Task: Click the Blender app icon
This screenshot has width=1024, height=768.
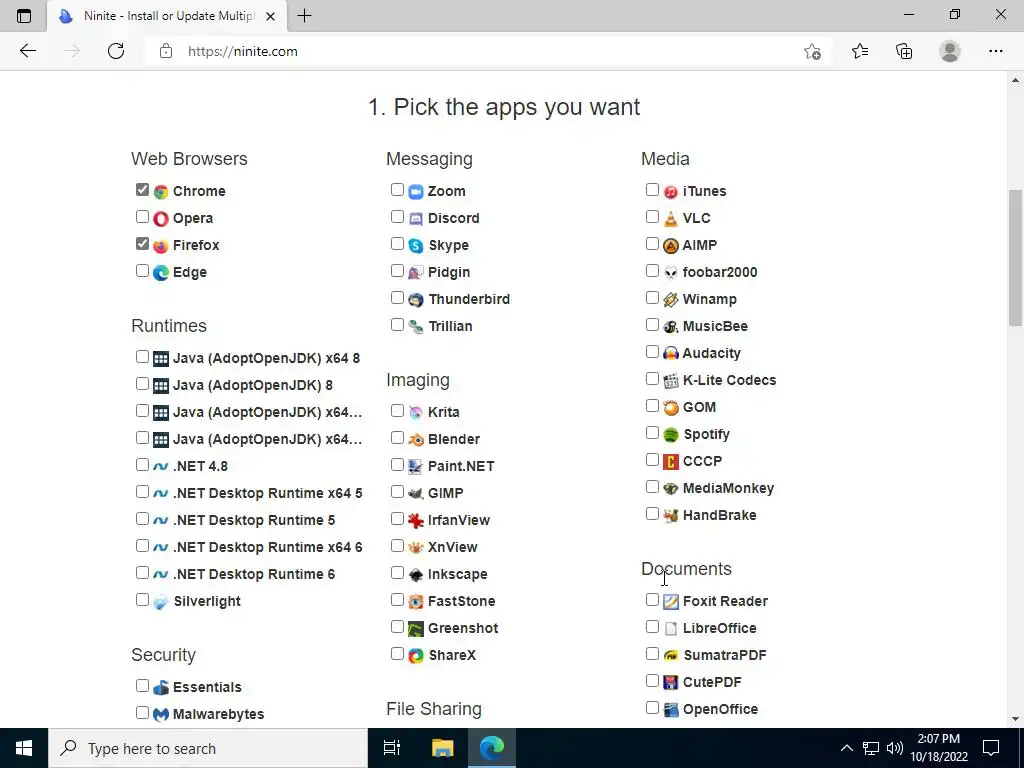Action: pyautogui.click(x=416, y=440)
